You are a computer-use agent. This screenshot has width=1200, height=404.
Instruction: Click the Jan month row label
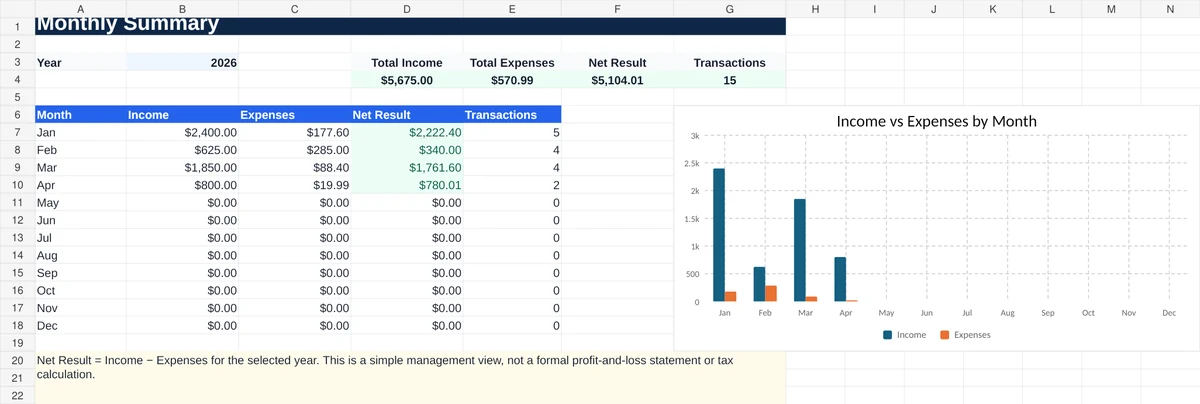pos(80,132)
